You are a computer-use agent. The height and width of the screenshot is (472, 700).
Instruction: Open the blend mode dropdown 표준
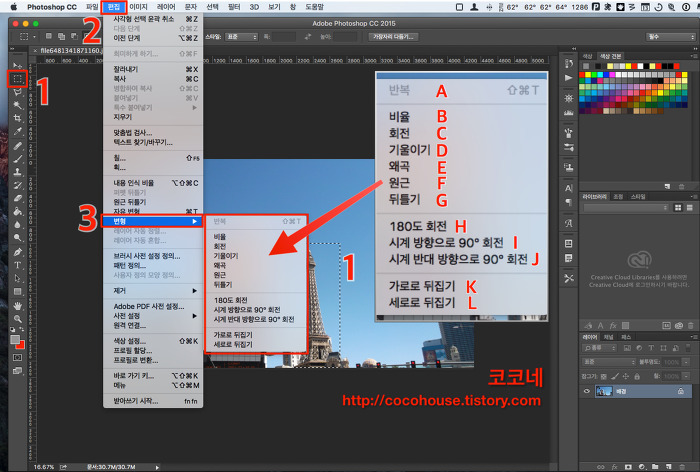609,362
